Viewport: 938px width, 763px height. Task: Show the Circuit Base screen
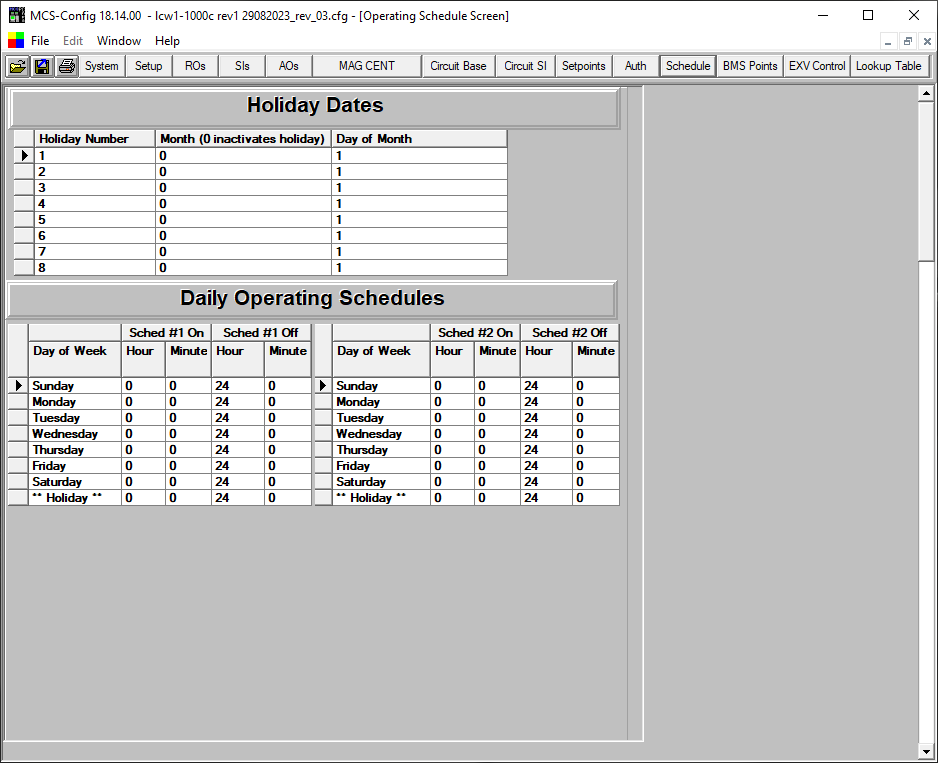coord(458,66)
